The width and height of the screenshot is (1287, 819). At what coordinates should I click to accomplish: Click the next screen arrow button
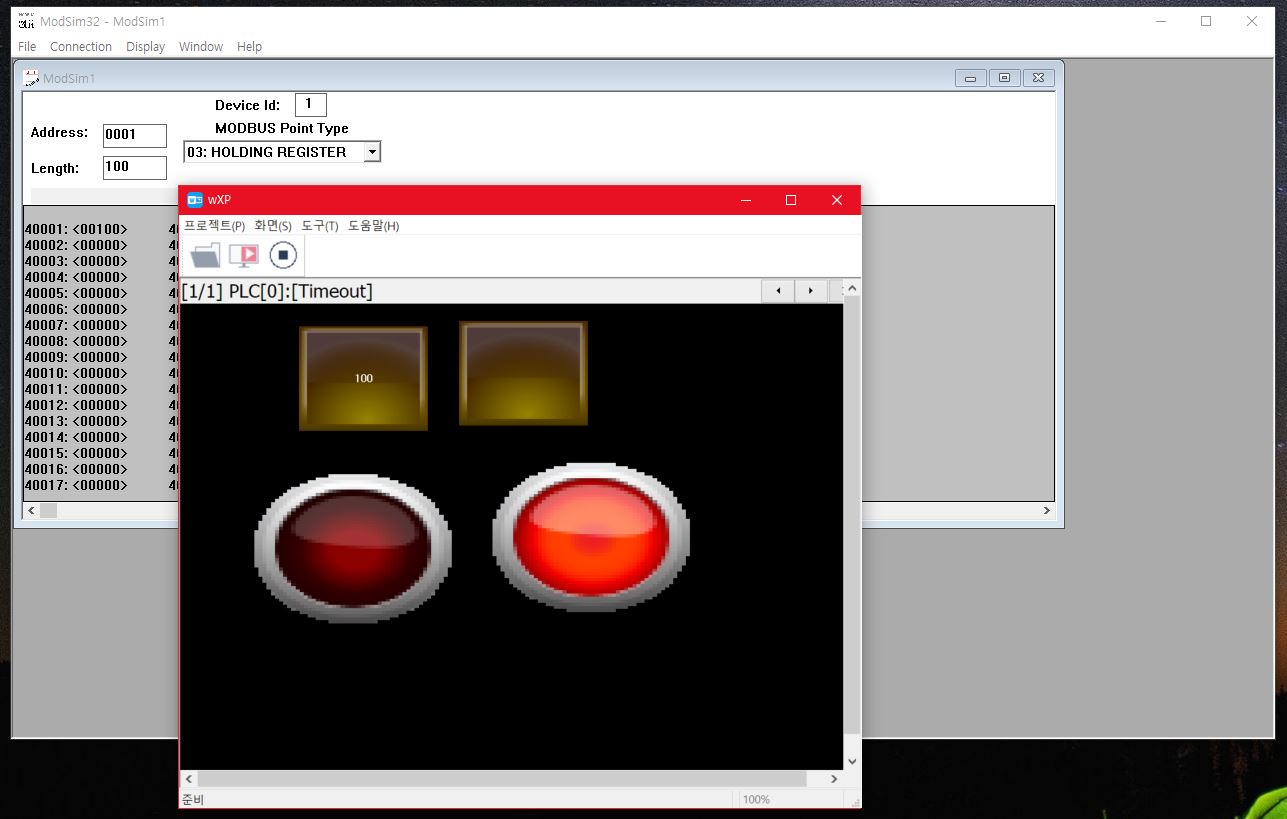tap(811, 291)
